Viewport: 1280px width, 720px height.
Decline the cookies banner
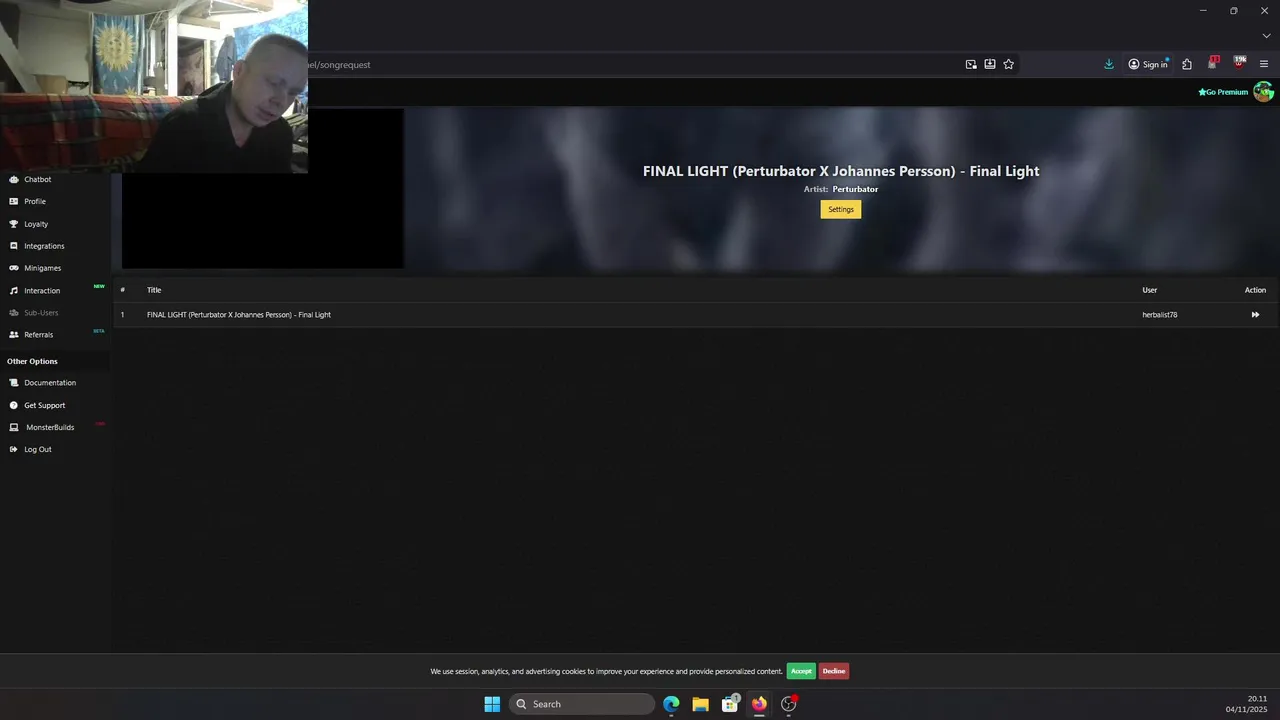pos(834,671)
